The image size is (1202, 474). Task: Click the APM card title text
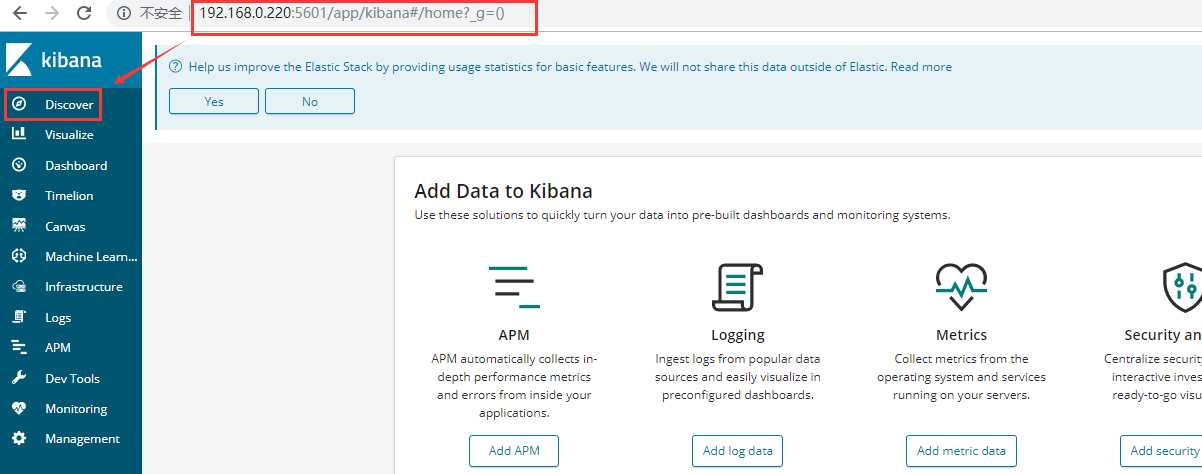pyautogui.click(x=514, y=335)
